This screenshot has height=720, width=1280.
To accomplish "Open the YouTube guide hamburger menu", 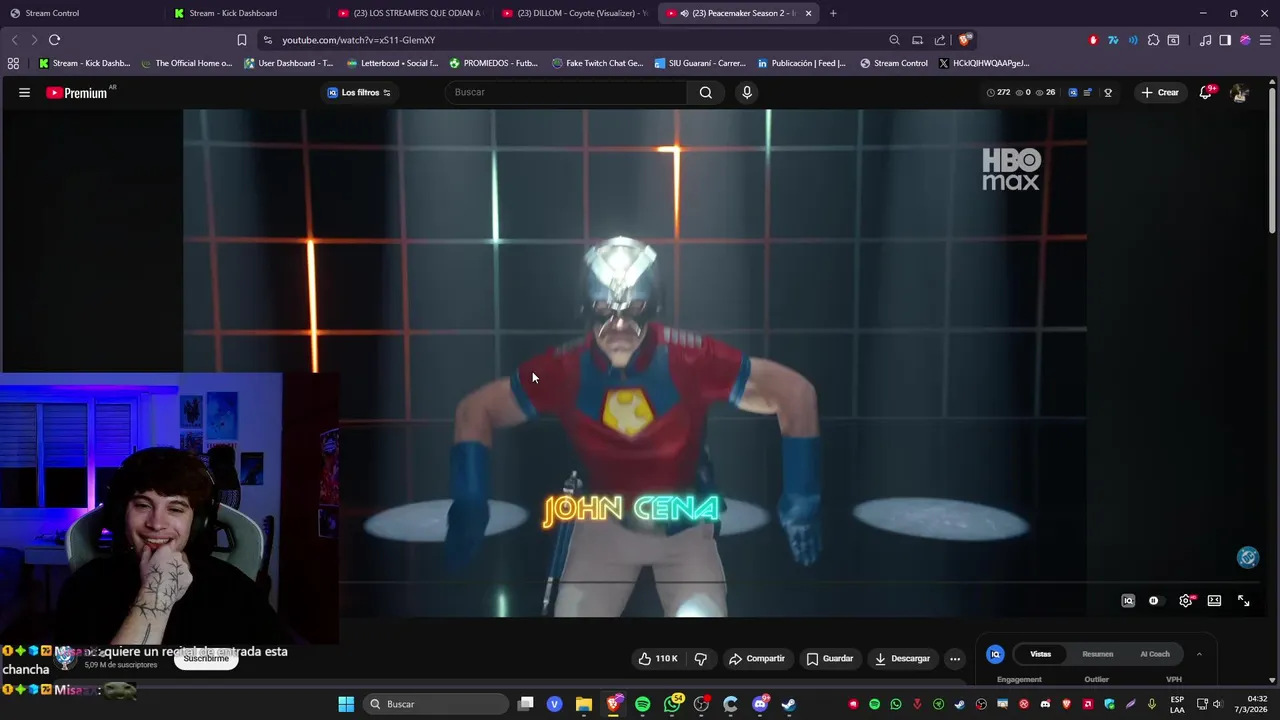I will tap(24, 92).
